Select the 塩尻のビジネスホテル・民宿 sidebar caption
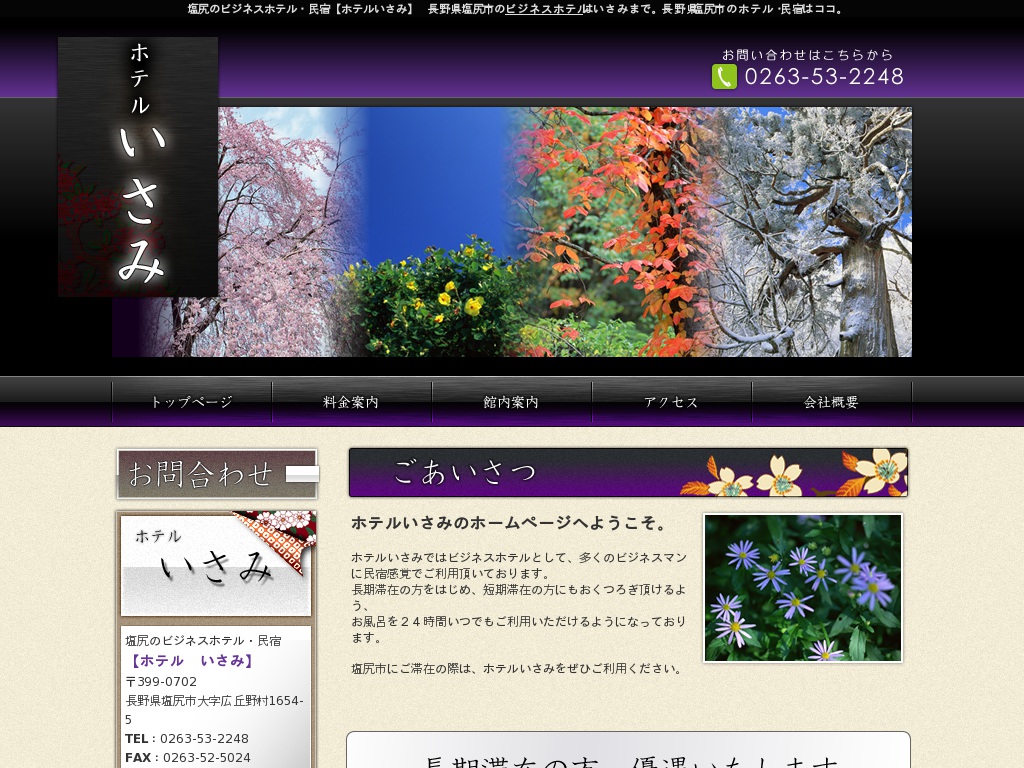This screenshot has width=1024, height=768. tap(203, 641)
